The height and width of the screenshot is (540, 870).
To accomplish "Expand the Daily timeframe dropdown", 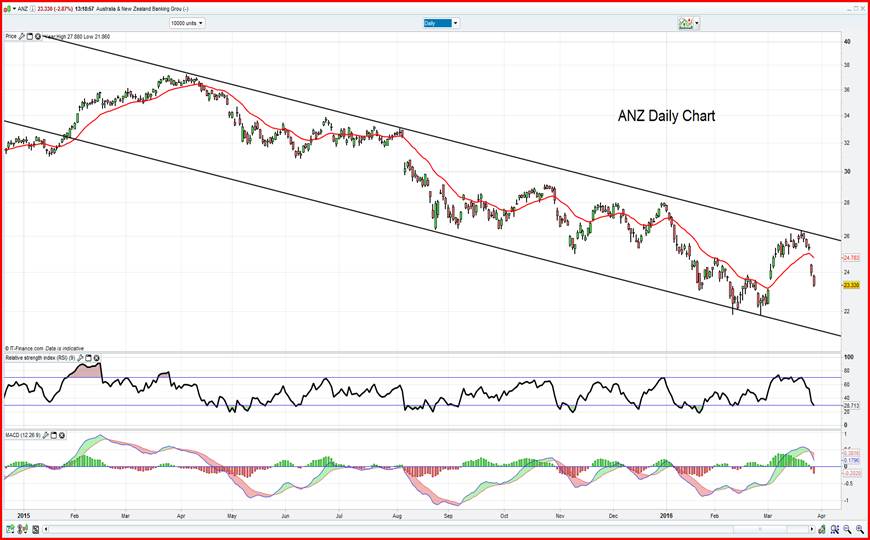I will point(438,22).
